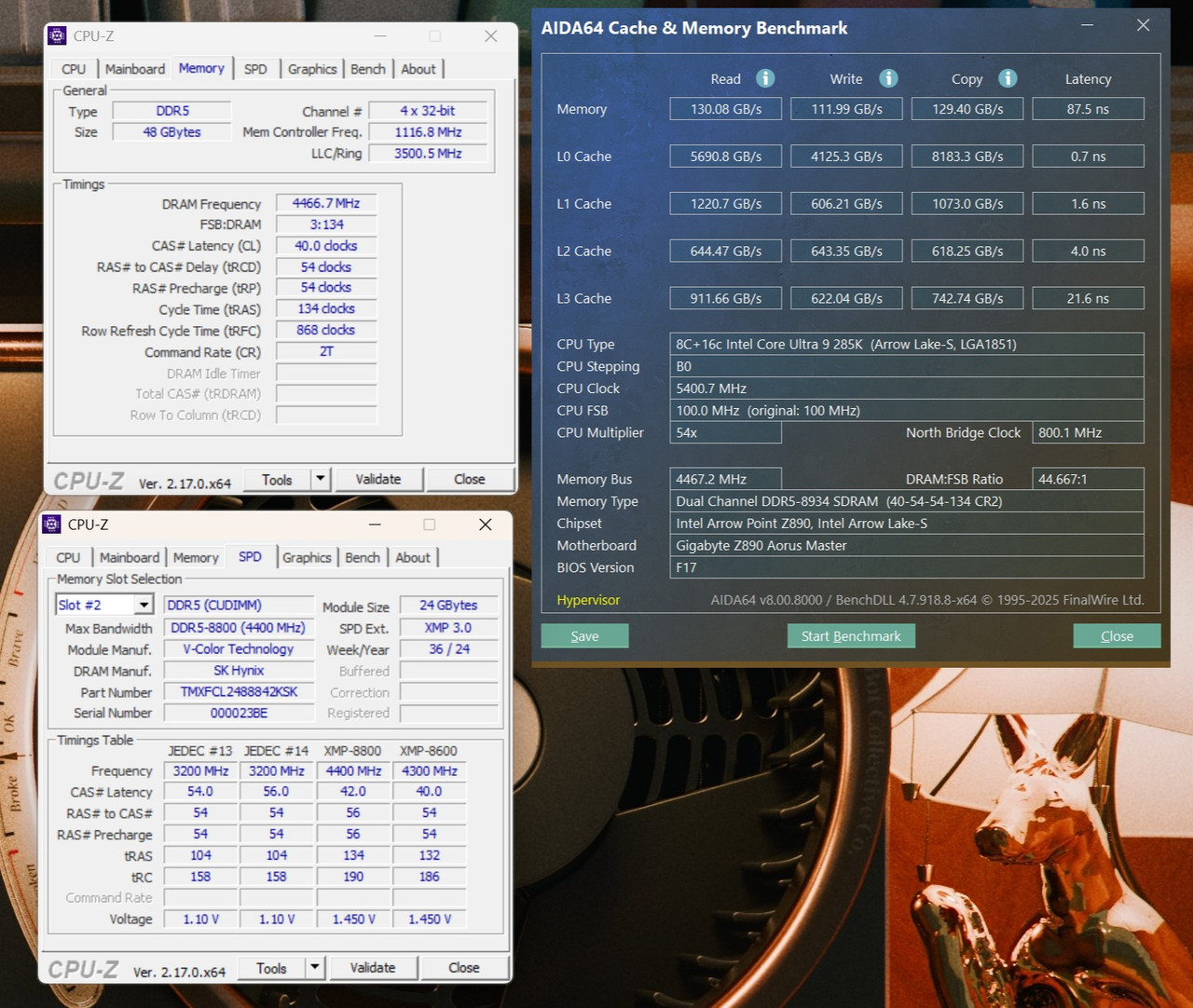Click the Copy info icon in AIDA64
1193x1008 pixels.
1008,78
